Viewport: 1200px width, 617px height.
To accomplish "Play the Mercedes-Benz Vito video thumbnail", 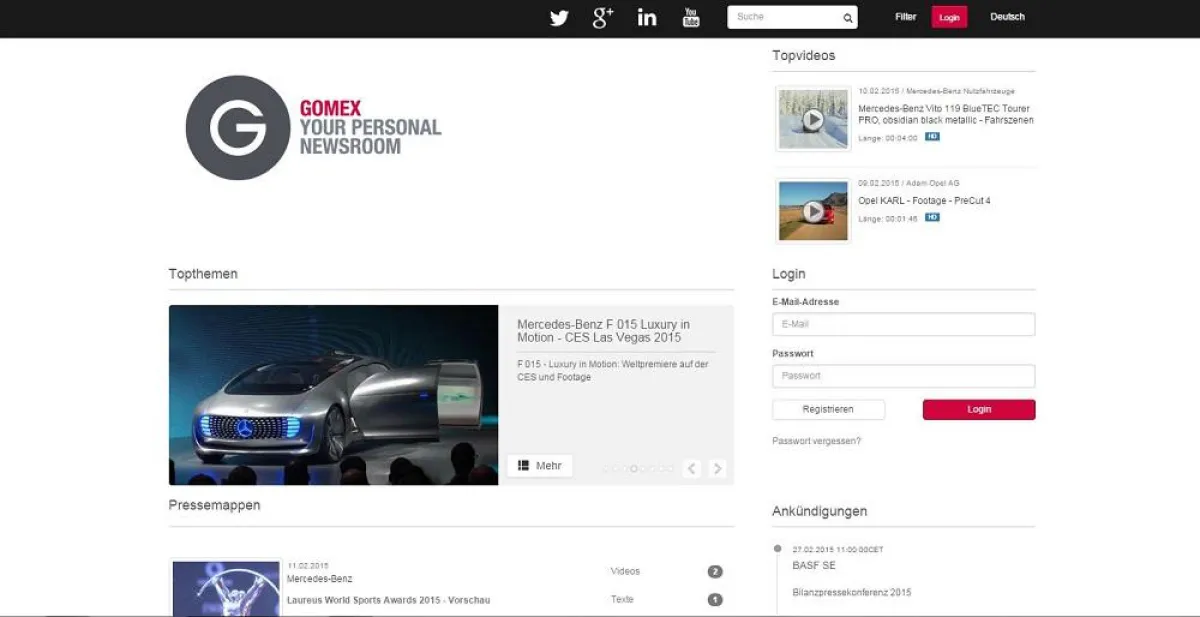I will [x=813, y=120].
